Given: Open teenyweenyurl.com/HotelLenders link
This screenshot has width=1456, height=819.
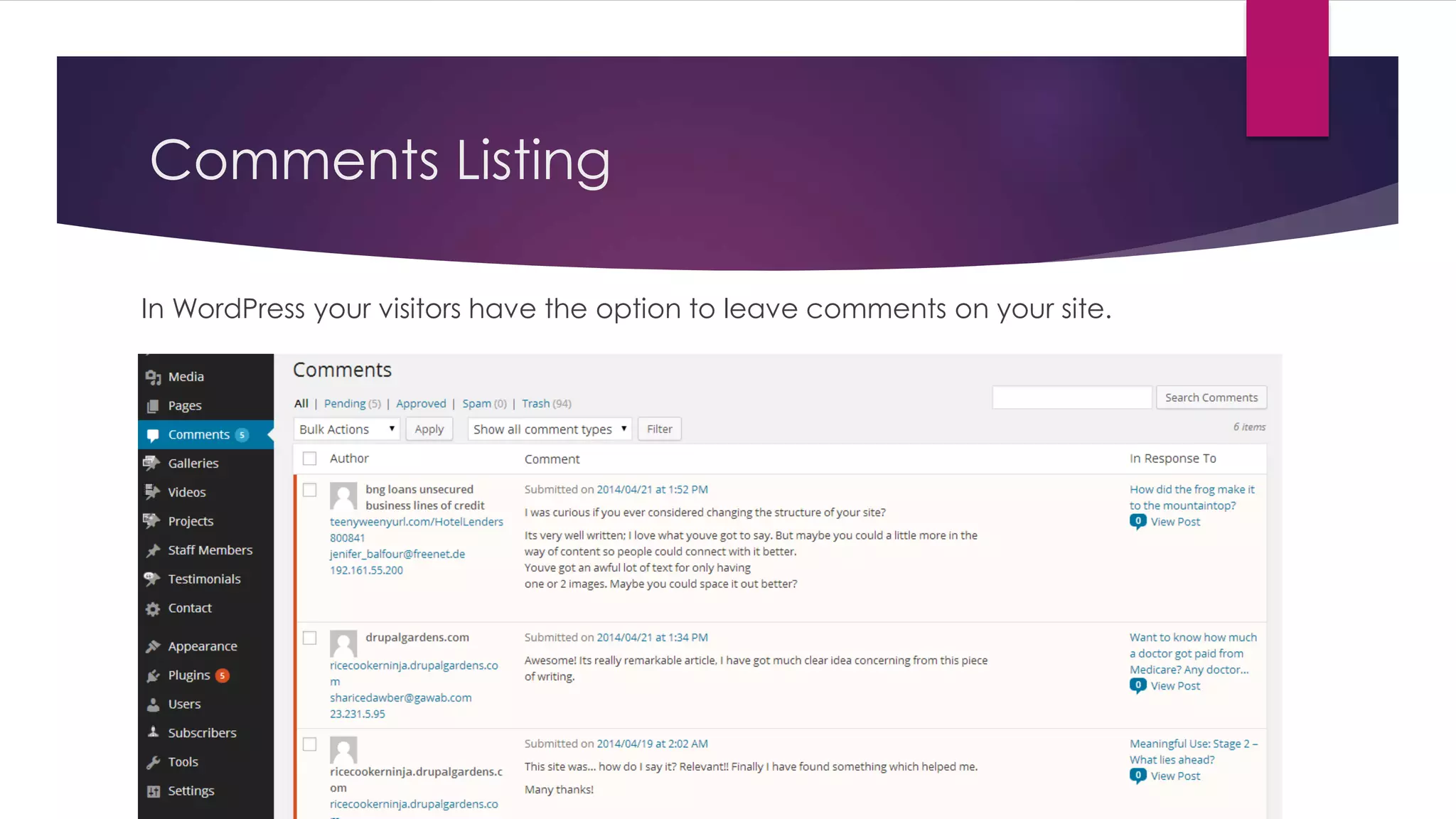Looking at the screenshot, I should coord(417,530).
